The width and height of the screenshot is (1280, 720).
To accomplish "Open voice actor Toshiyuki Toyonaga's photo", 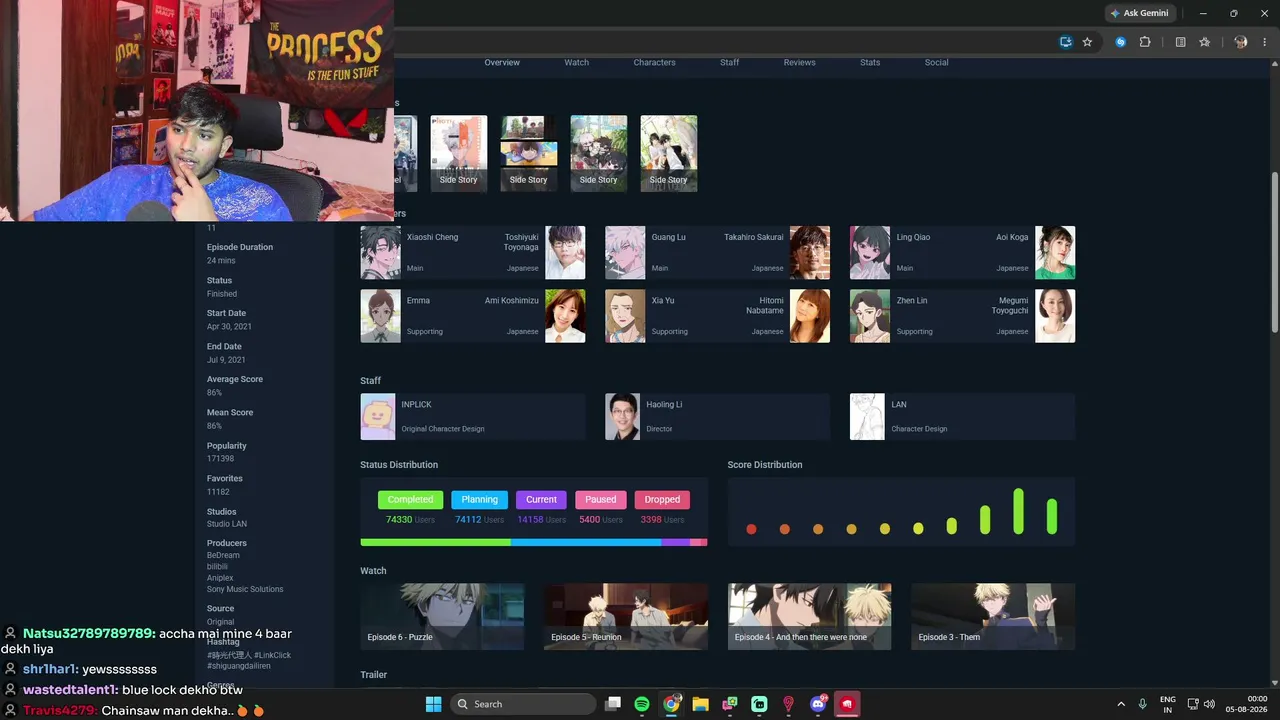I will [x=565, y=252].
